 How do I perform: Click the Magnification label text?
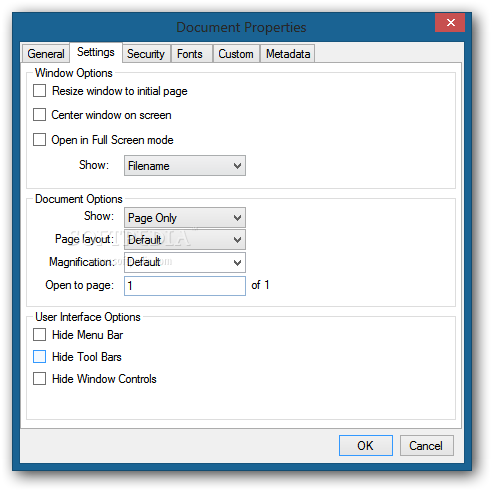(82, 262)
